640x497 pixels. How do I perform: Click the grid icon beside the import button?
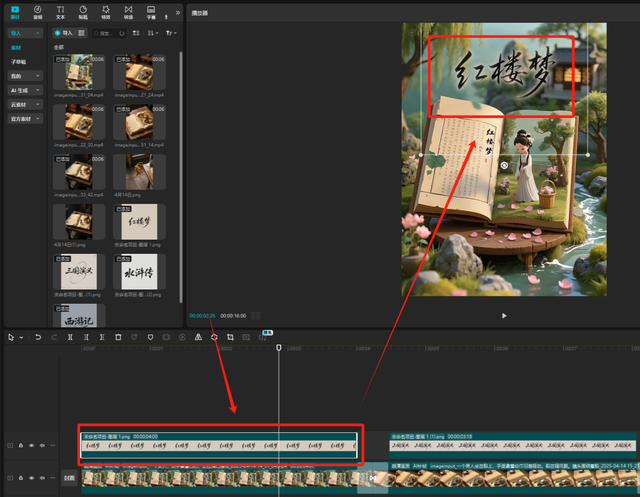[81, 33]
